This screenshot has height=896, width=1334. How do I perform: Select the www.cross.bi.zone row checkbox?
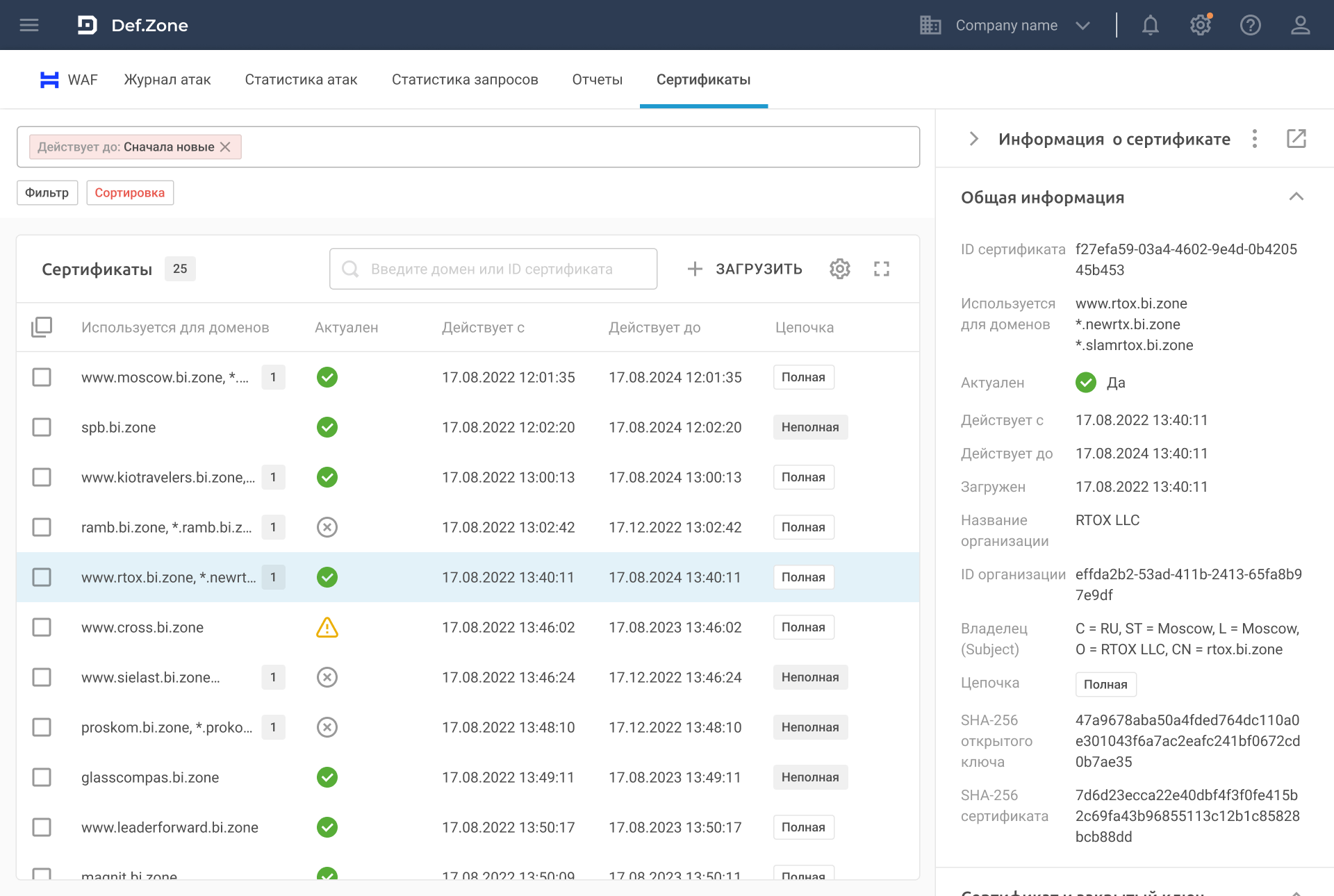(42, 627)
